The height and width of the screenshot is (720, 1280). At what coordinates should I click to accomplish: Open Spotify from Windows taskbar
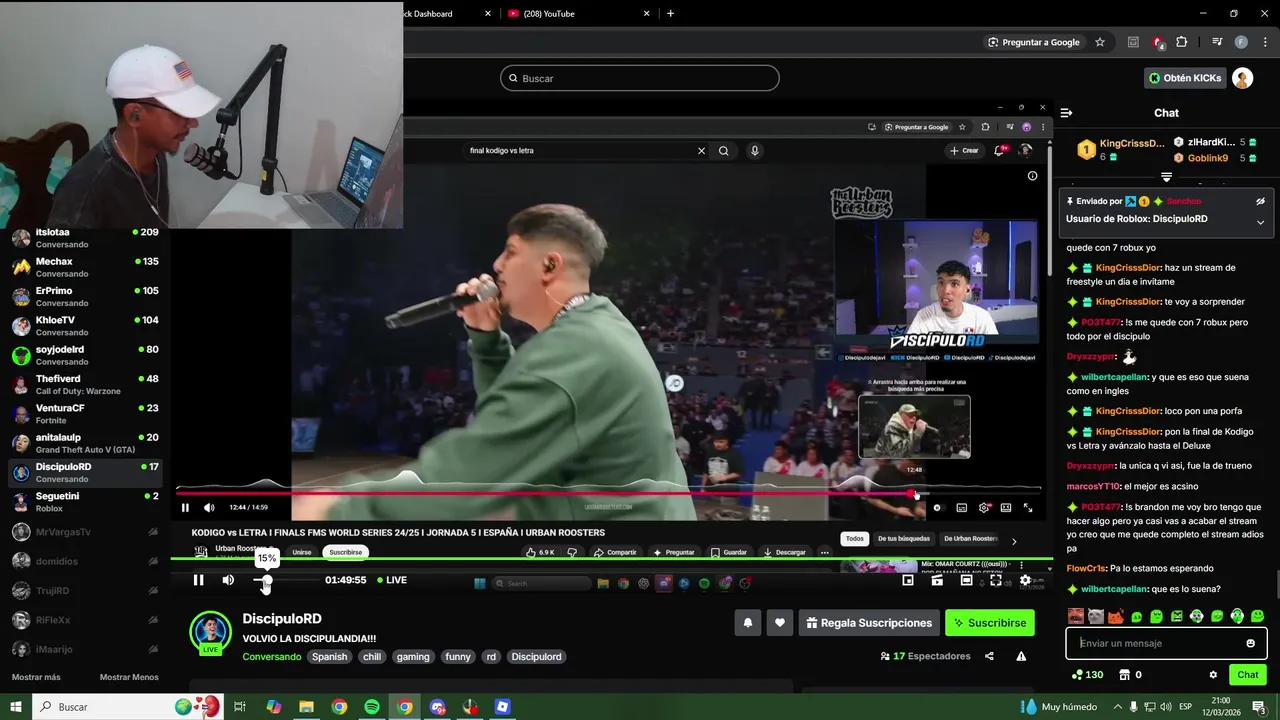(372, 707)
